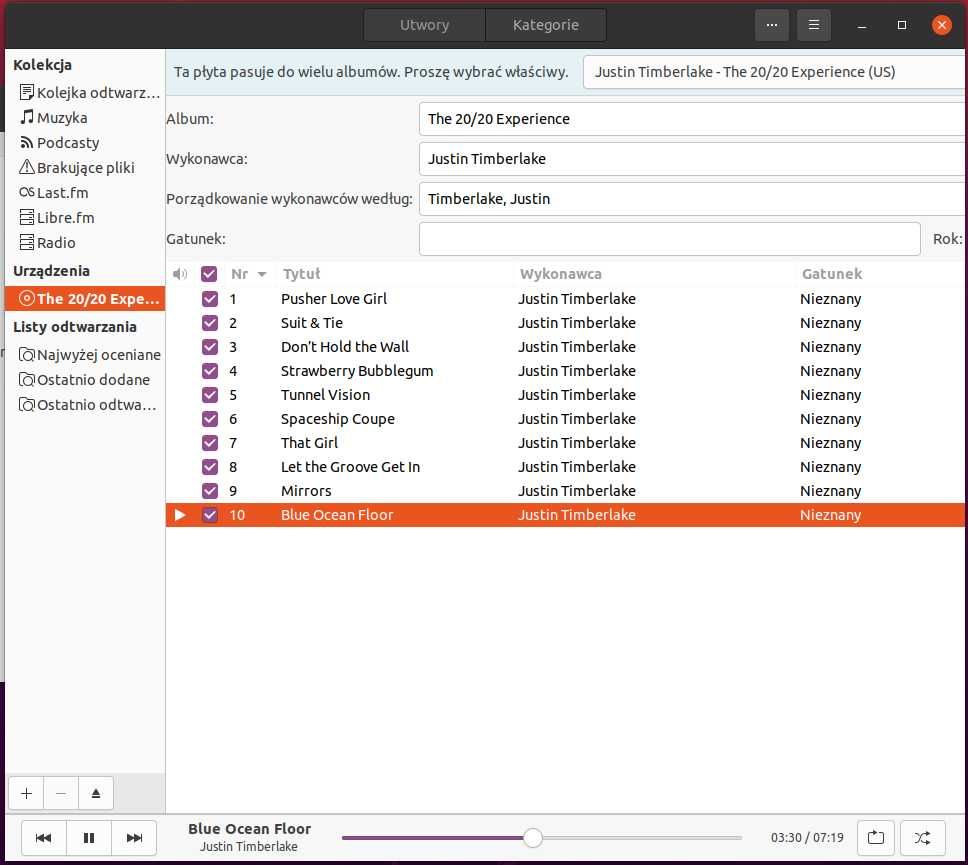Image resolution: width=968 pixels, height=865 pixels.
Task: Click track number 8 cell
Action: 233,467
